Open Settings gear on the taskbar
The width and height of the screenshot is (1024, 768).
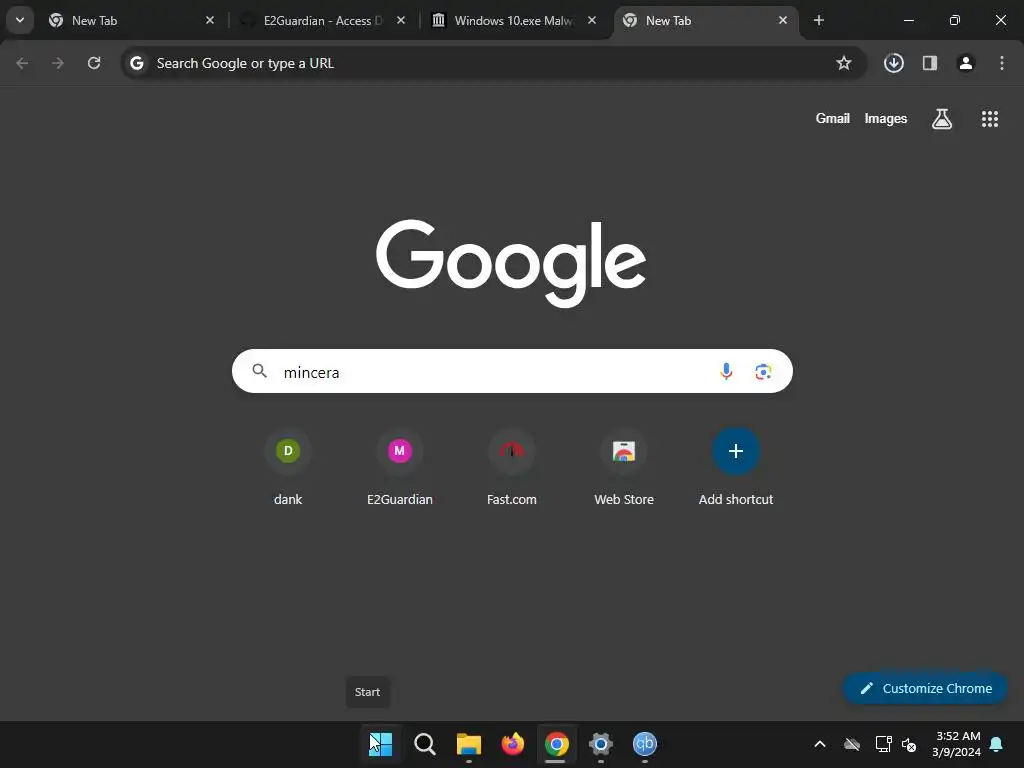(600, 744)
